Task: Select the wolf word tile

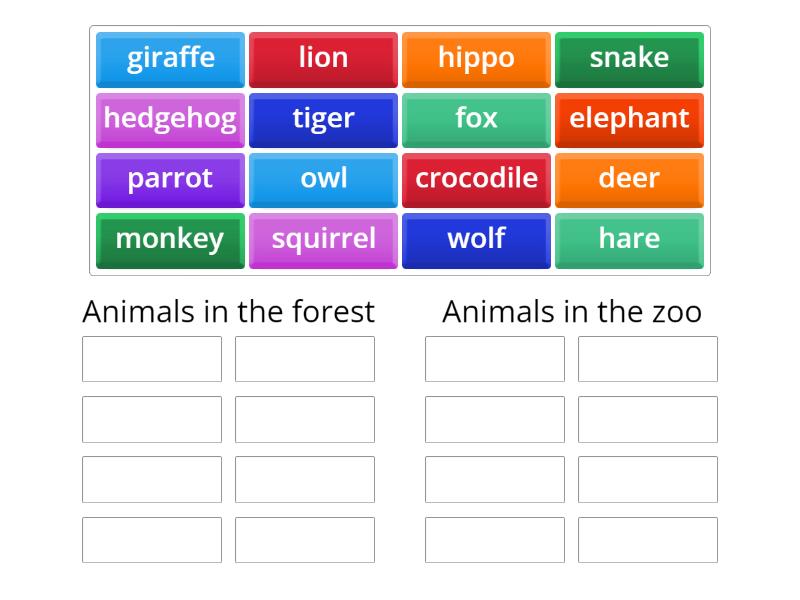Action: point(476,239)
